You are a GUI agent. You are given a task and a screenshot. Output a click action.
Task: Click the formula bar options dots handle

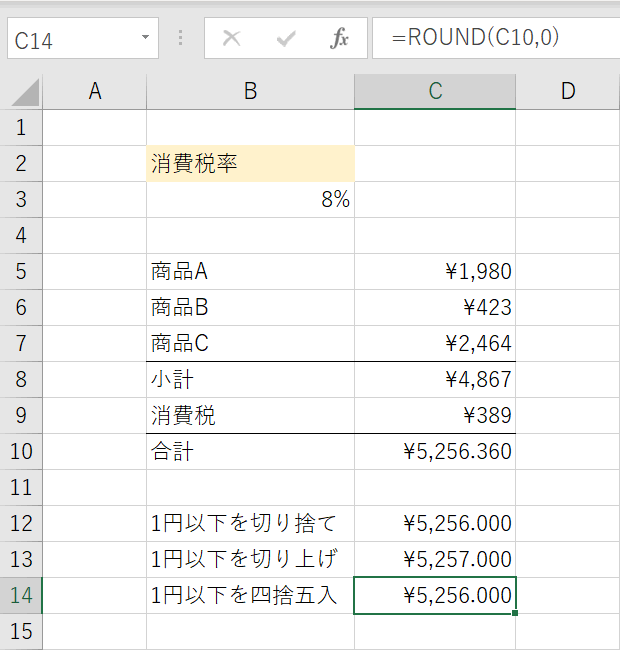coord(180,38)
